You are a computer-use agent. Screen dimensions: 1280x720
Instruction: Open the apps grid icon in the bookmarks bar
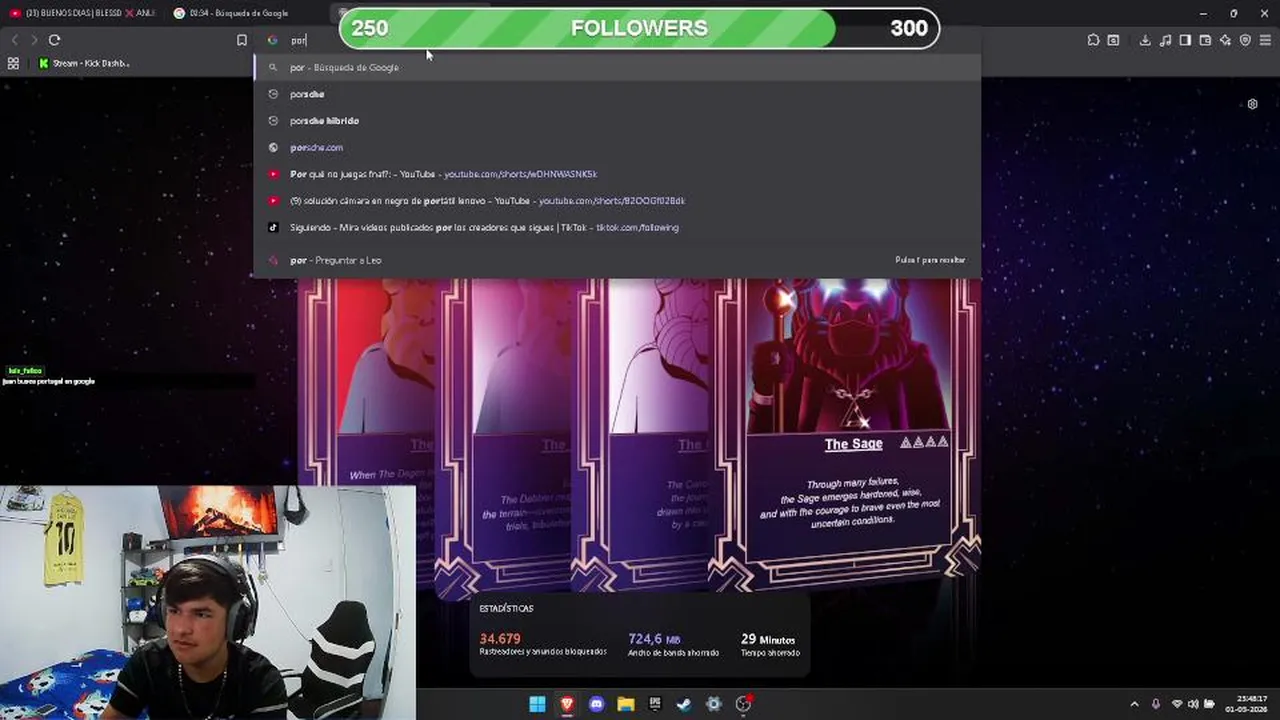13,63
